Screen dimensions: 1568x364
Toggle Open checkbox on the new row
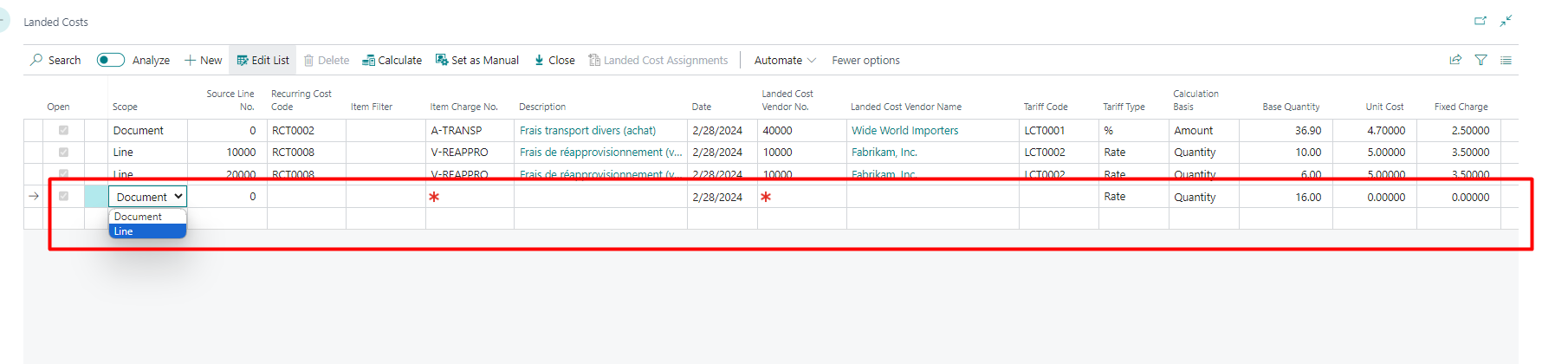(x=63, y=197)
